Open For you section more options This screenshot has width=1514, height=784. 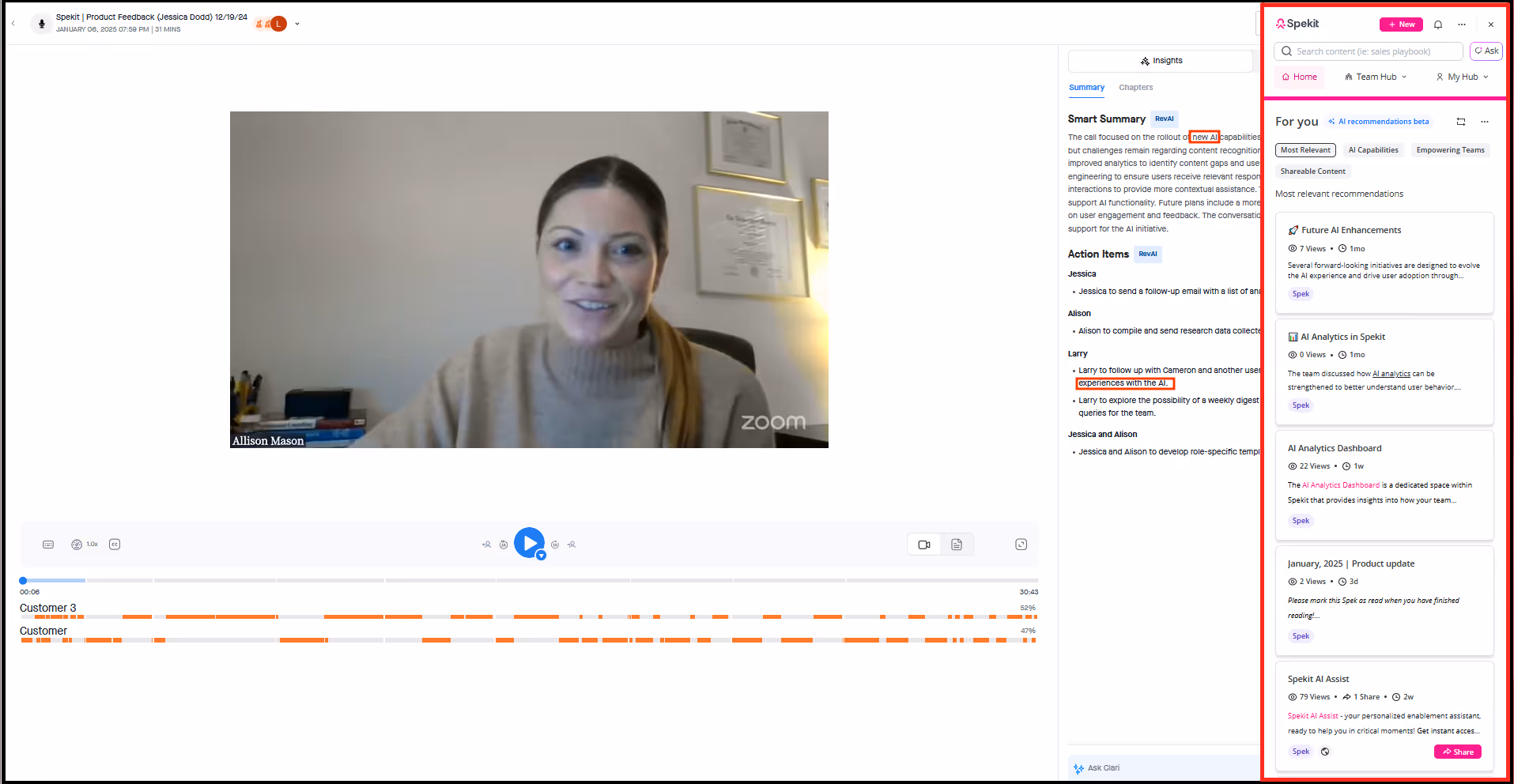(x=1485, y=122)
